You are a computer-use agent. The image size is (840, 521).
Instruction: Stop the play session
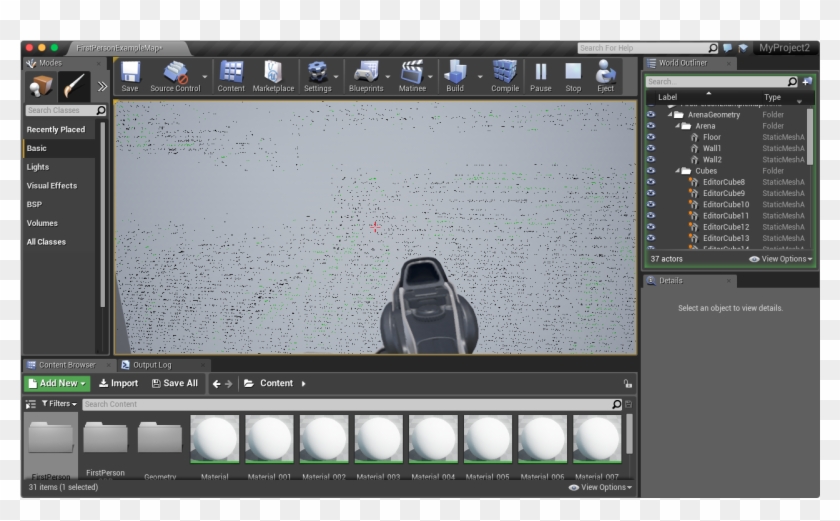573,76
